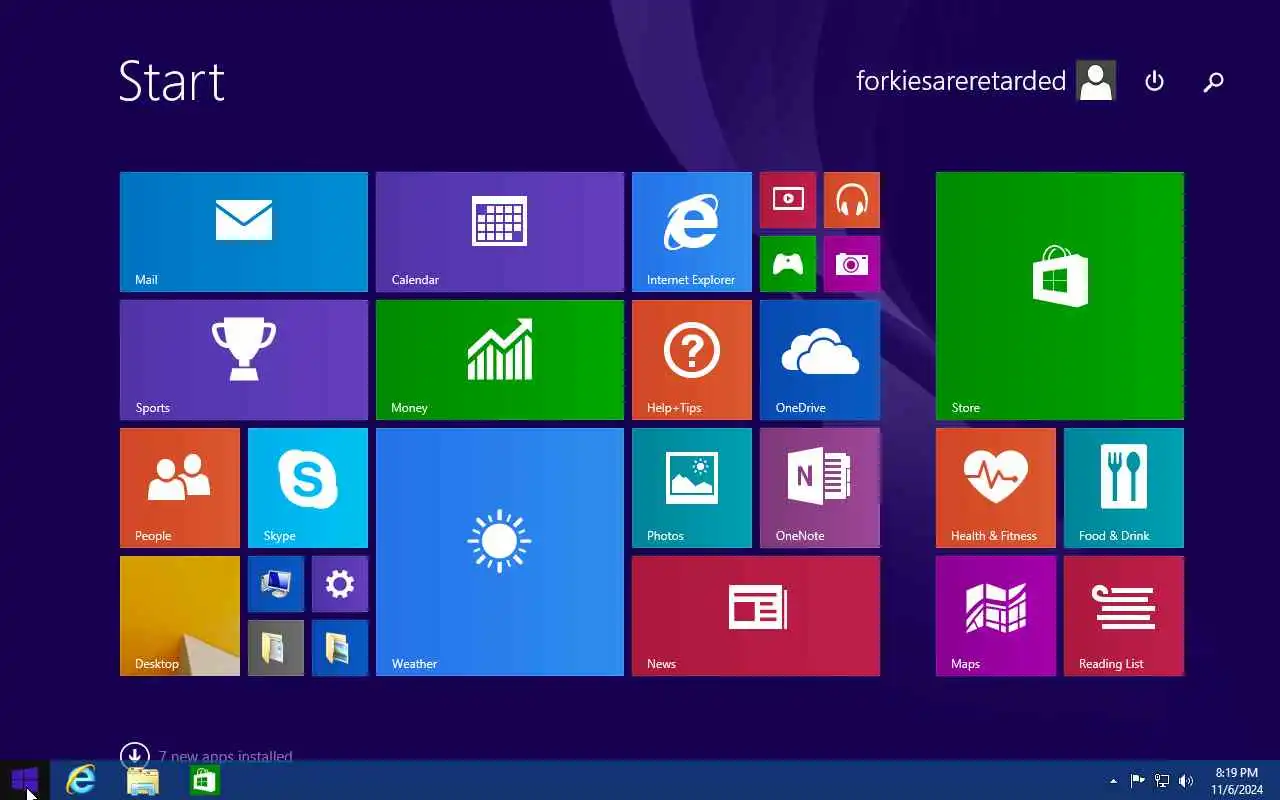Screen dimensions: 1280x800
Task: Open the Health & Fitness tile
Action: [x=996, y=488]
